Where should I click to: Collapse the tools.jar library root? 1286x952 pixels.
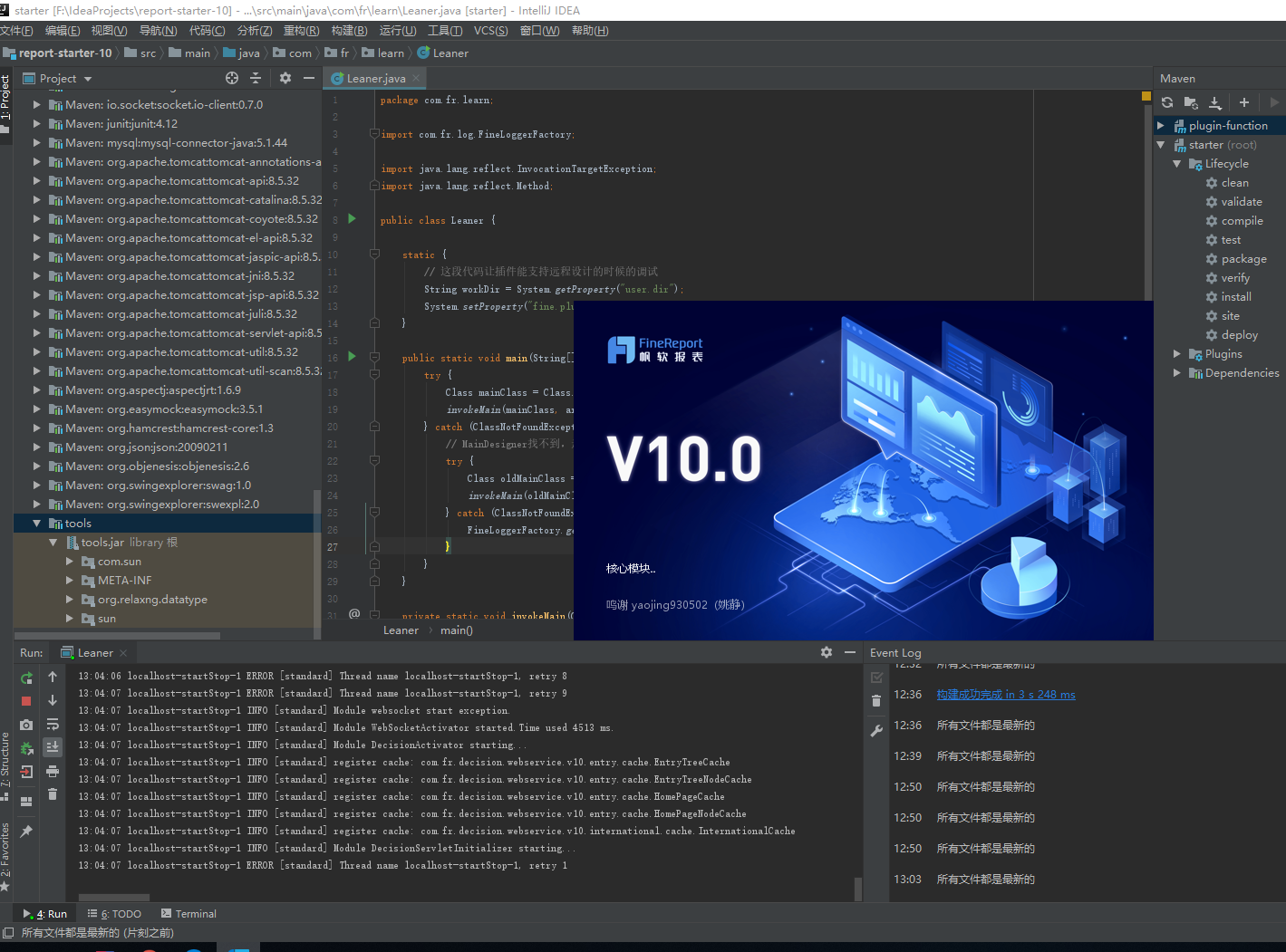click(x=53, y=543)
